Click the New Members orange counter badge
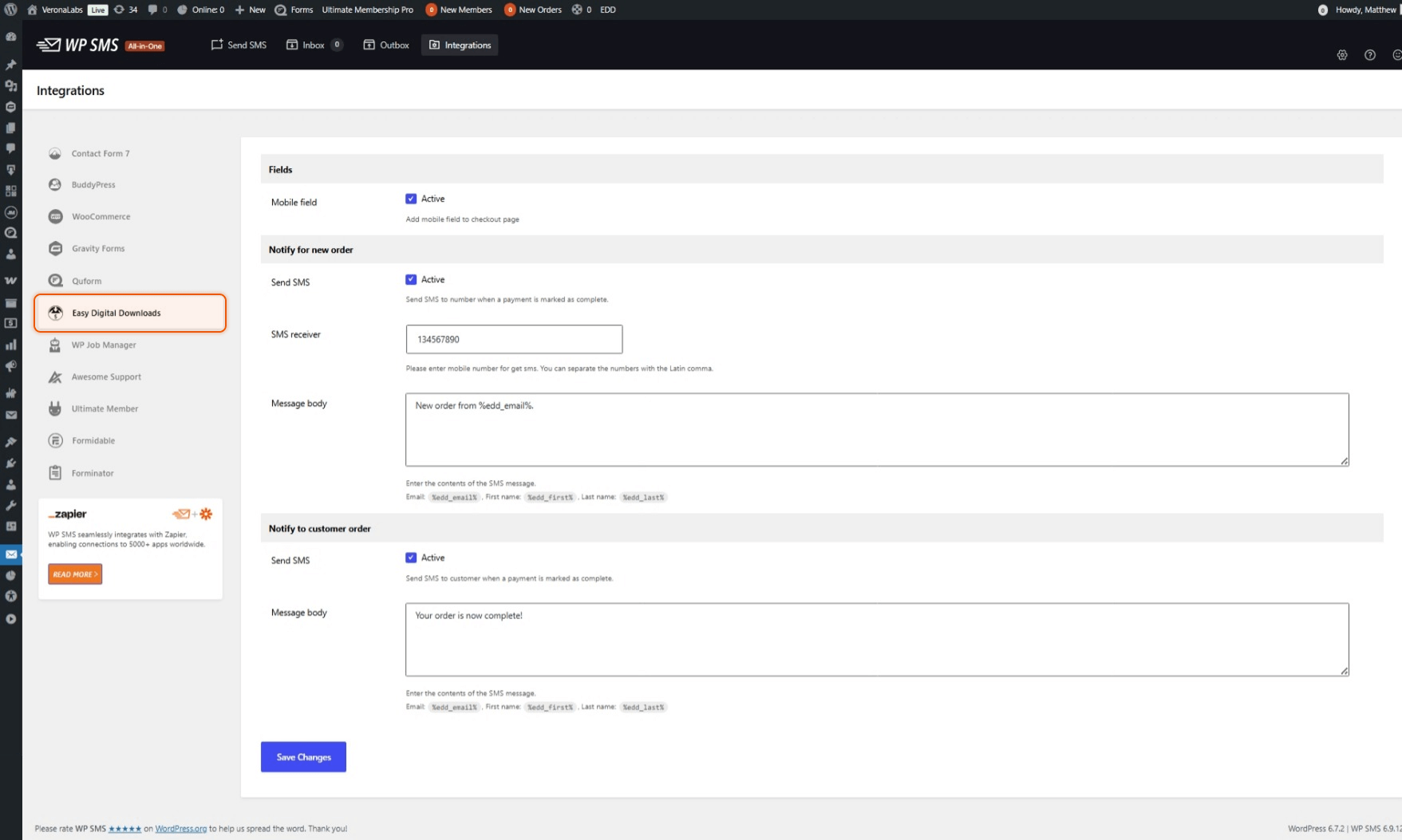Screen dimensions: 1402x840 431,10
